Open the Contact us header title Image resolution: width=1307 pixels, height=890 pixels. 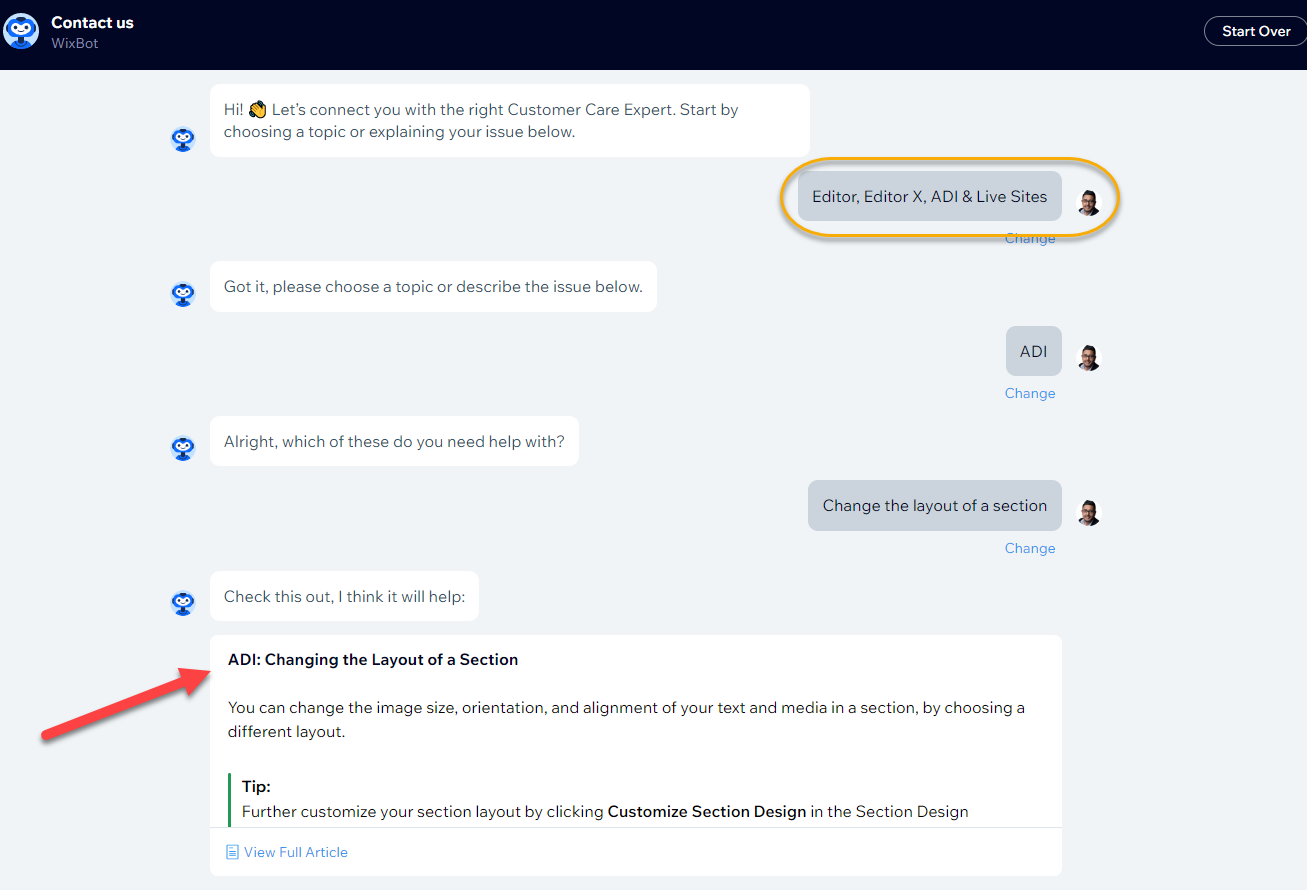[92, 22]
